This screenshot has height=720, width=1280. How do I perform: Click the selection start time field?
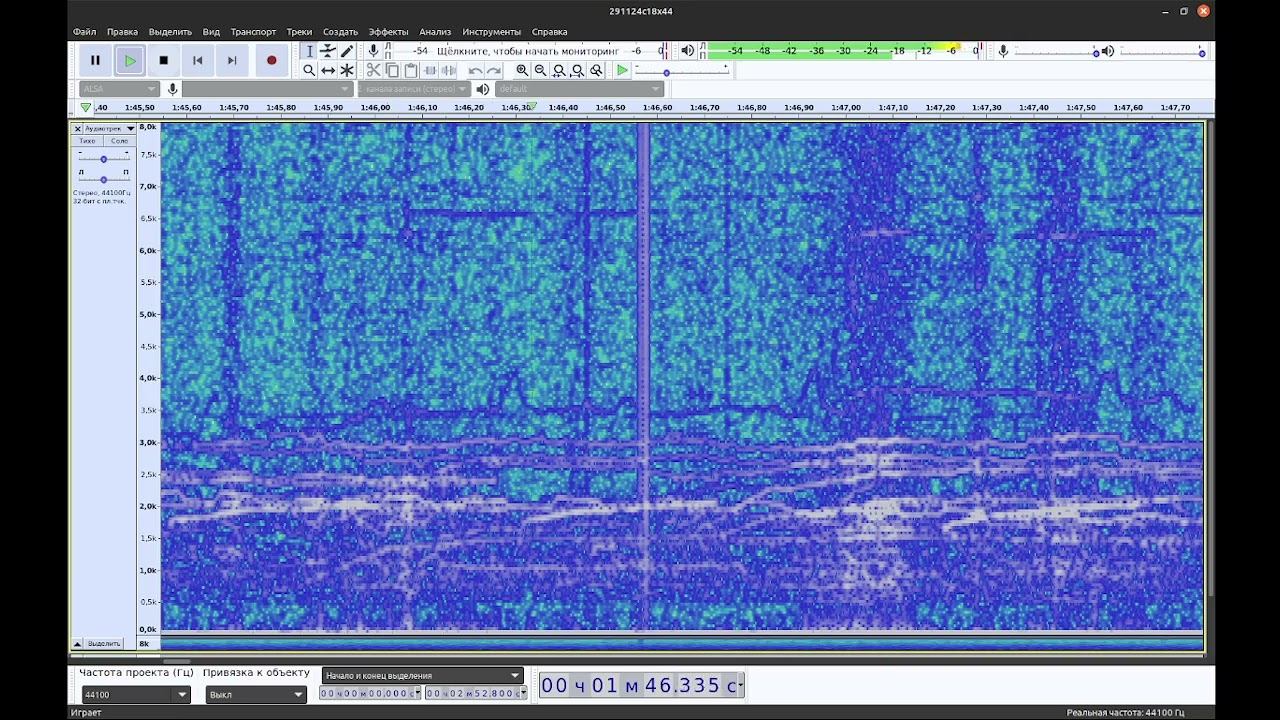[370, 693]
